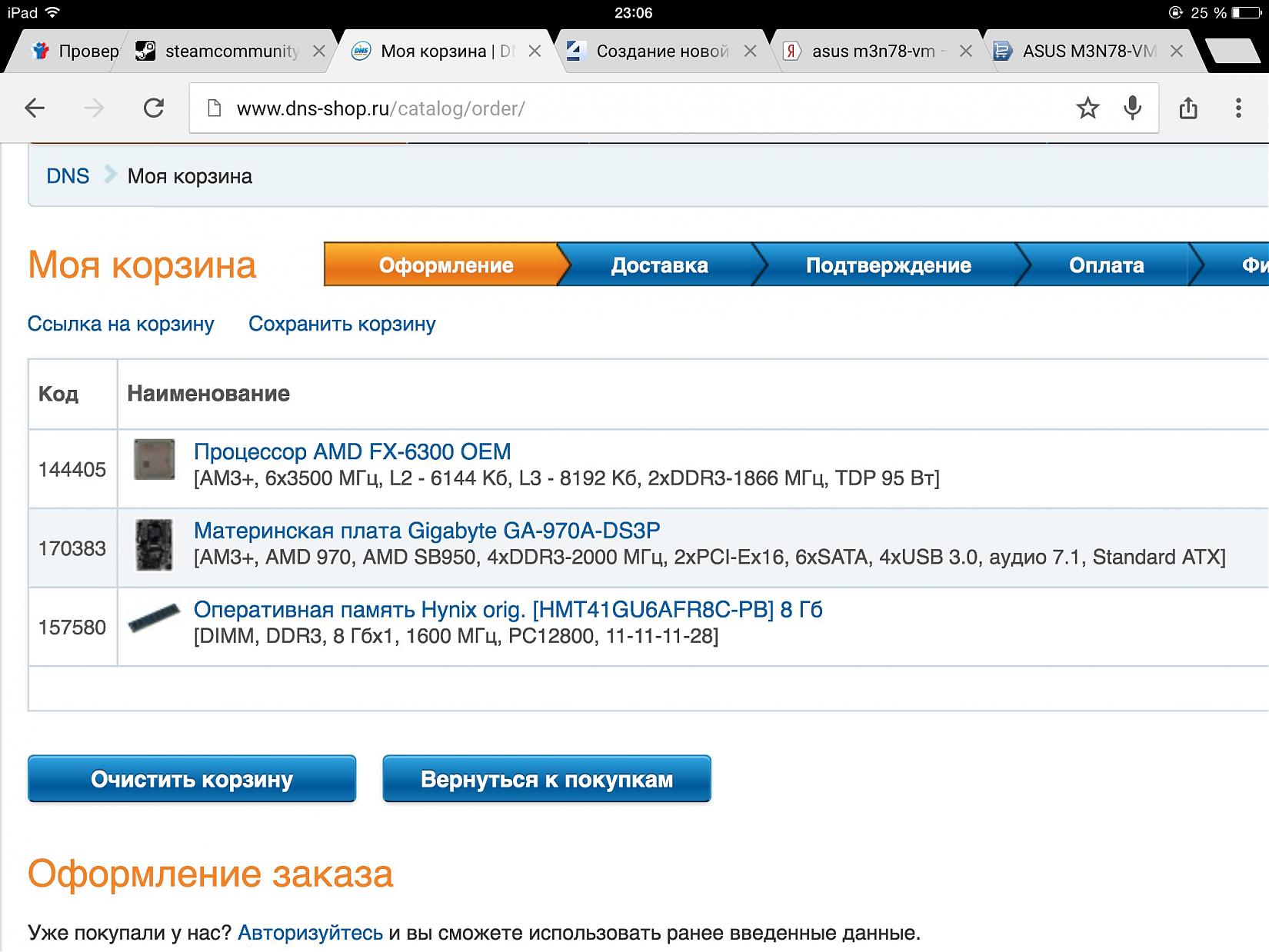Screen dimensions: 1269x952
Task: Click the AMD FX-6300 processor thumbnail
Action: click(154, 460)
